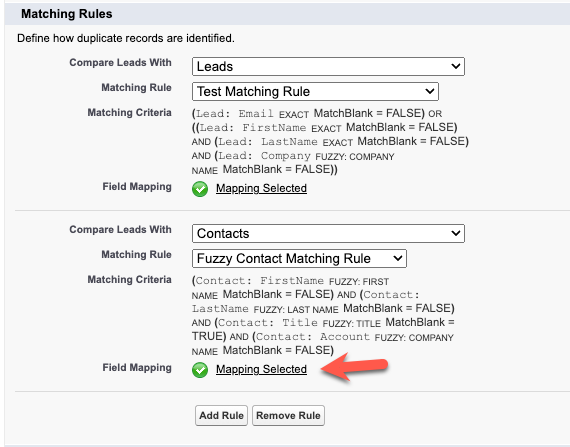Open the Contacts comparison object dropdown
570x447 pixels.
click(x=328, y=233)
